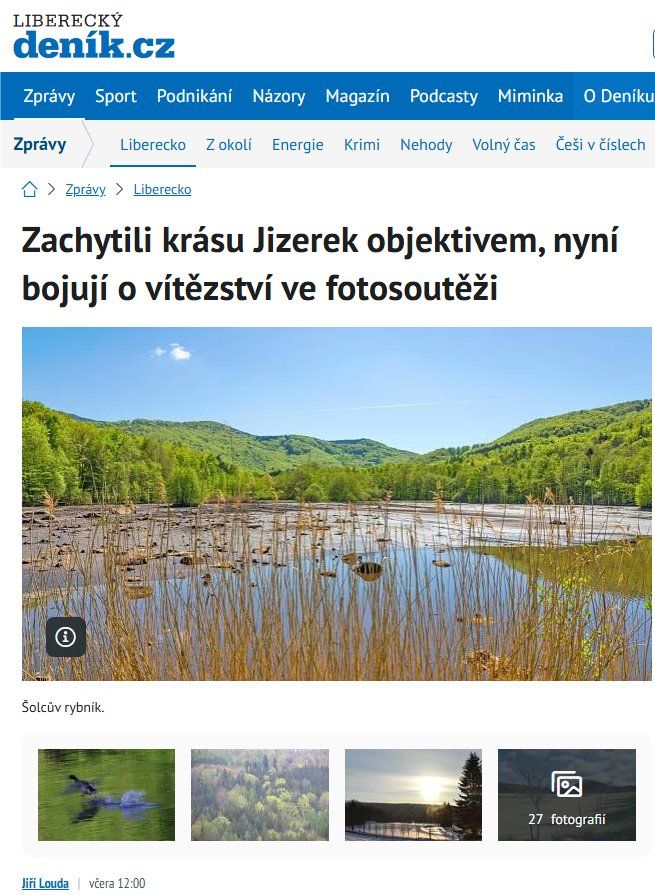This screenshot has width=655, height=895.
Task: Open the Zprávy main menu item
Action: 49,96
